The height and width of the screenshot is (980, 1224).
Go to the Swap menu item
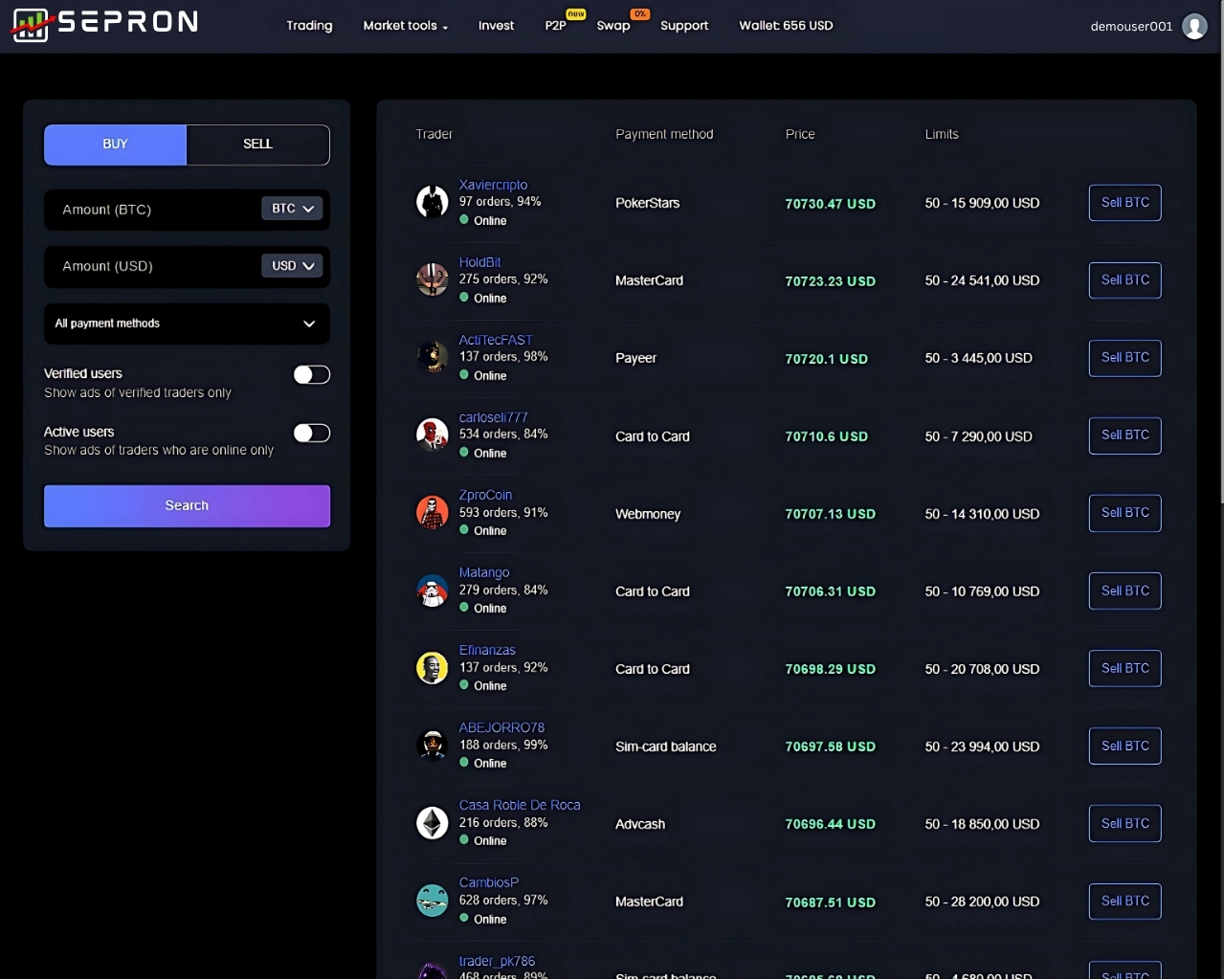[613, 26]
